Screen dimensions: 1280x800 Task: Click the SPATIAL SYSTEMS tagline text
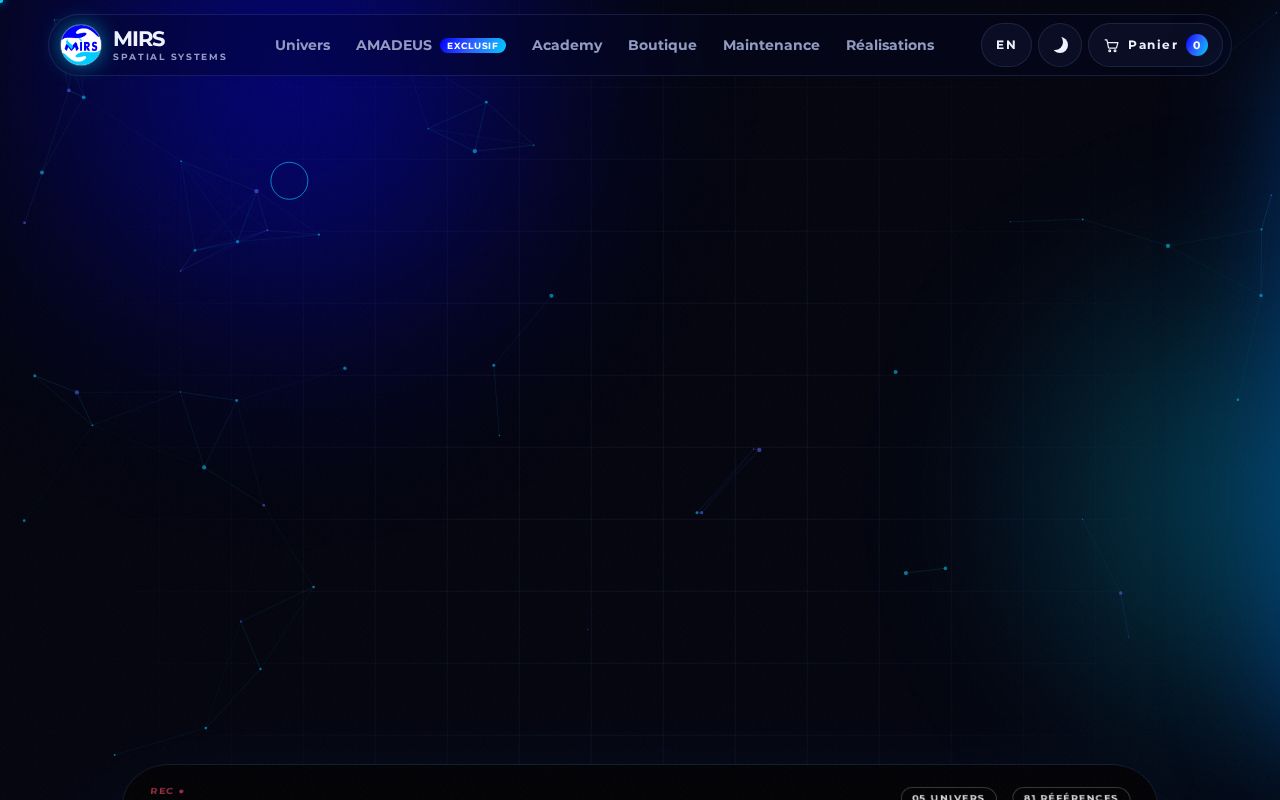(170, 57)
